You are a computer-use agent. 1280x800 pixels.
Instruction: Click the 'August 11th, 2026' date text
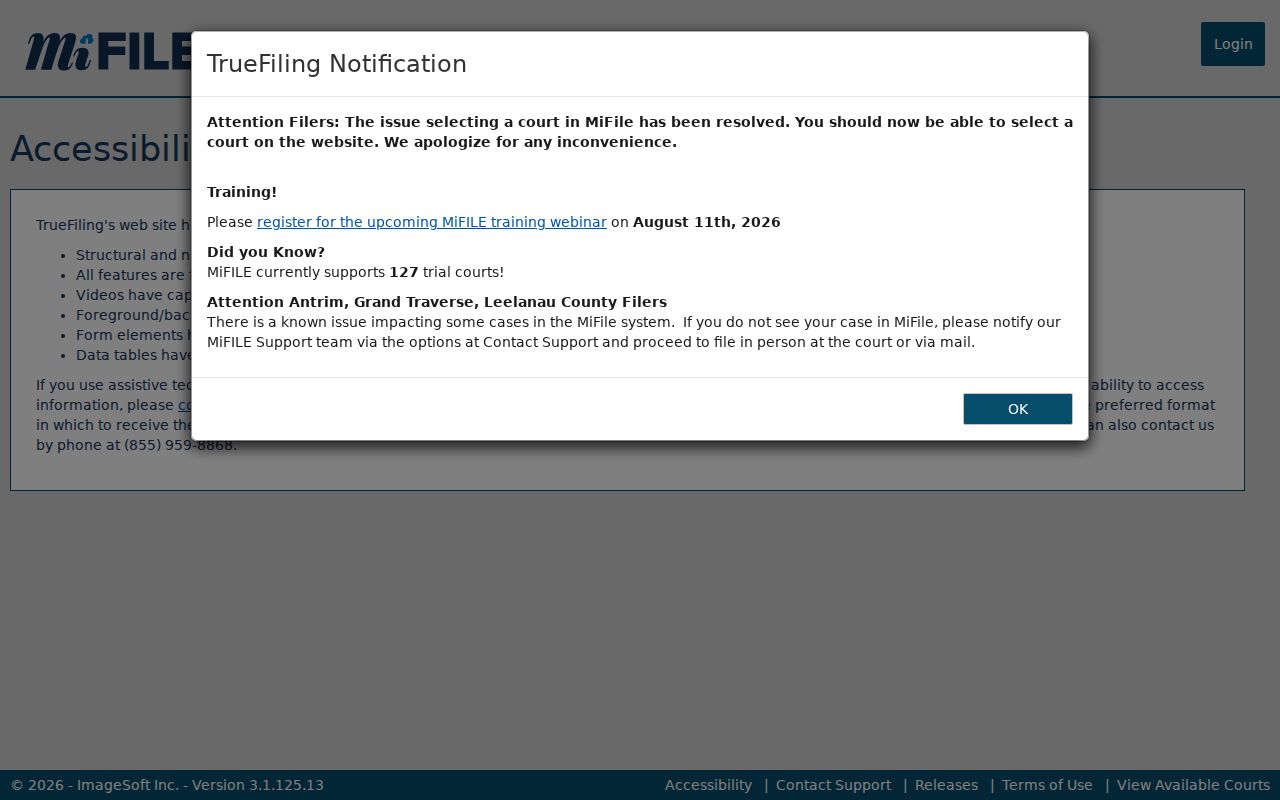706,222
